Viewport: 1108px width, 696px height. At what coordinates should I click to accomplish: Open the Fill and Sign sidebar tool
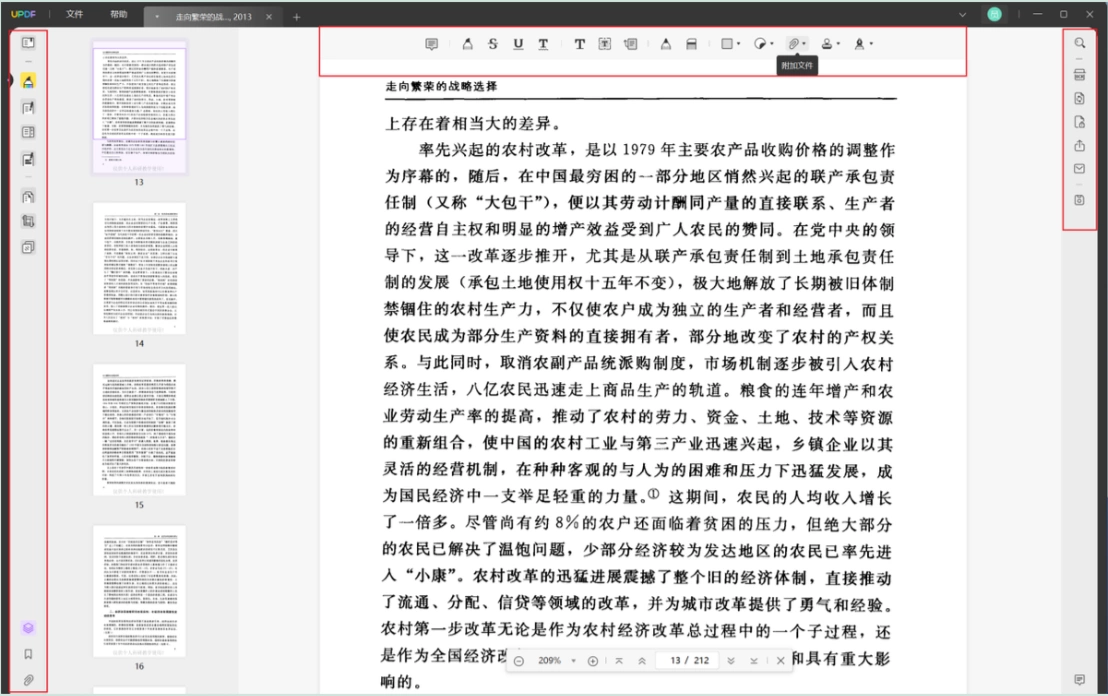28,159
